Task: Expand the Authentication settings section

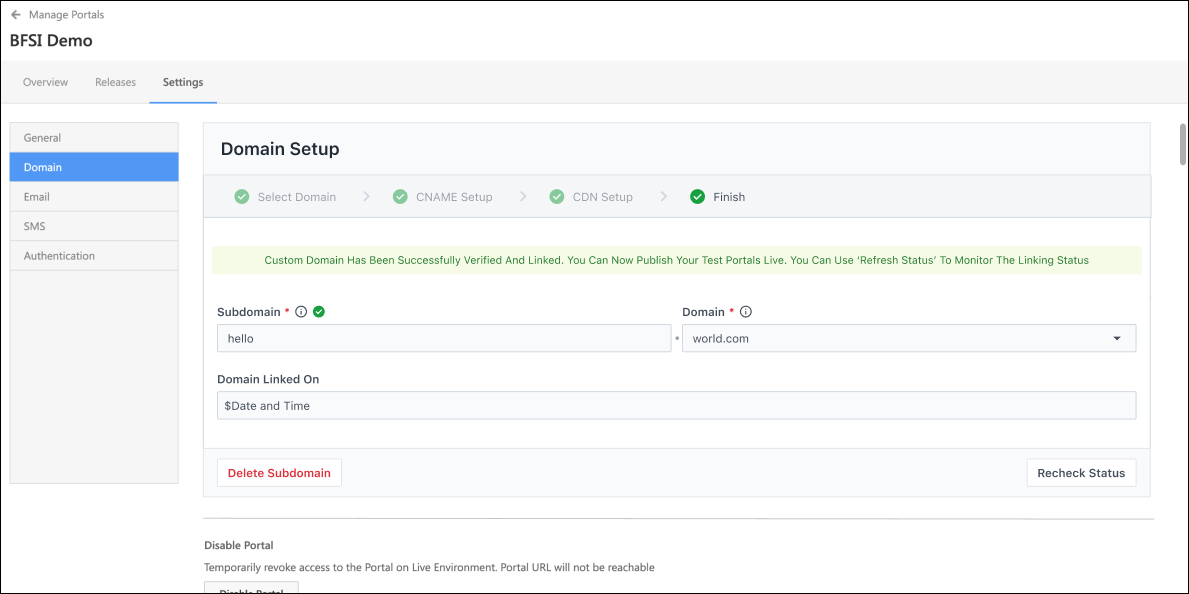Action: [x=59, y=255]
